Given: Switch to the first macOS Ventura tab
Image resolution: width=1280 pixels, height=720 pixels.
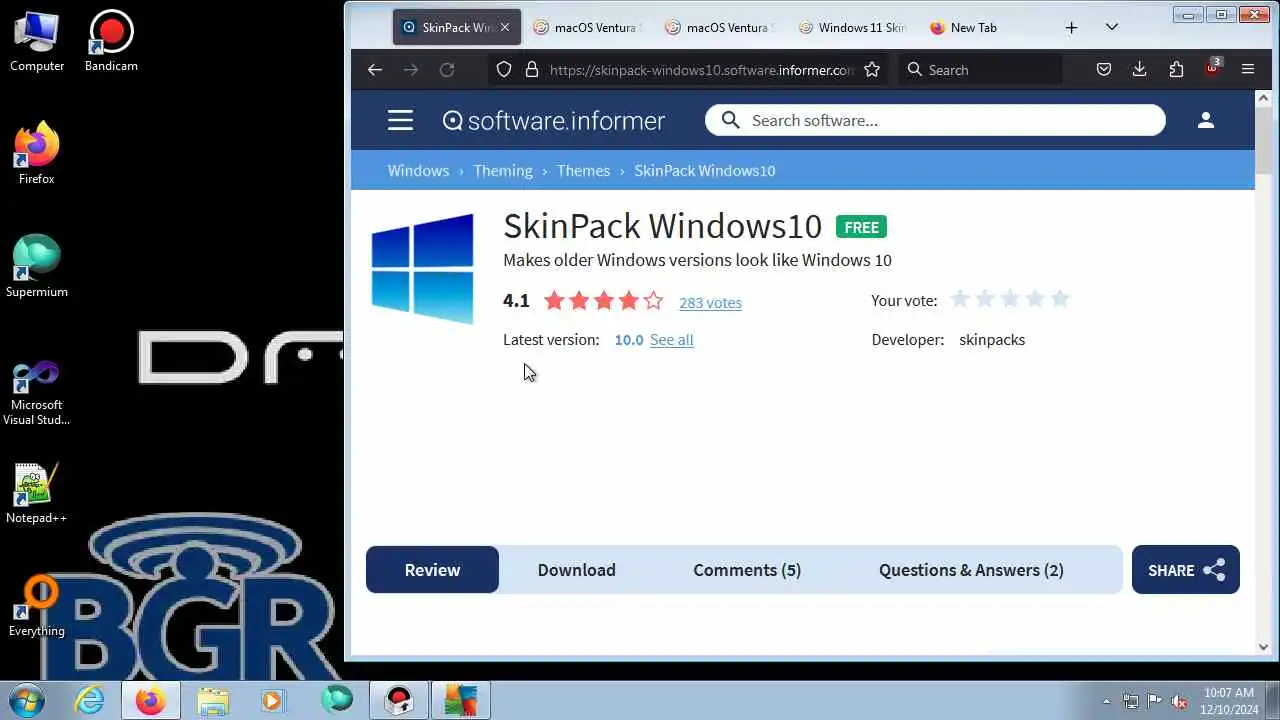Looking at the screenshot, I should (x=588, y=27).
